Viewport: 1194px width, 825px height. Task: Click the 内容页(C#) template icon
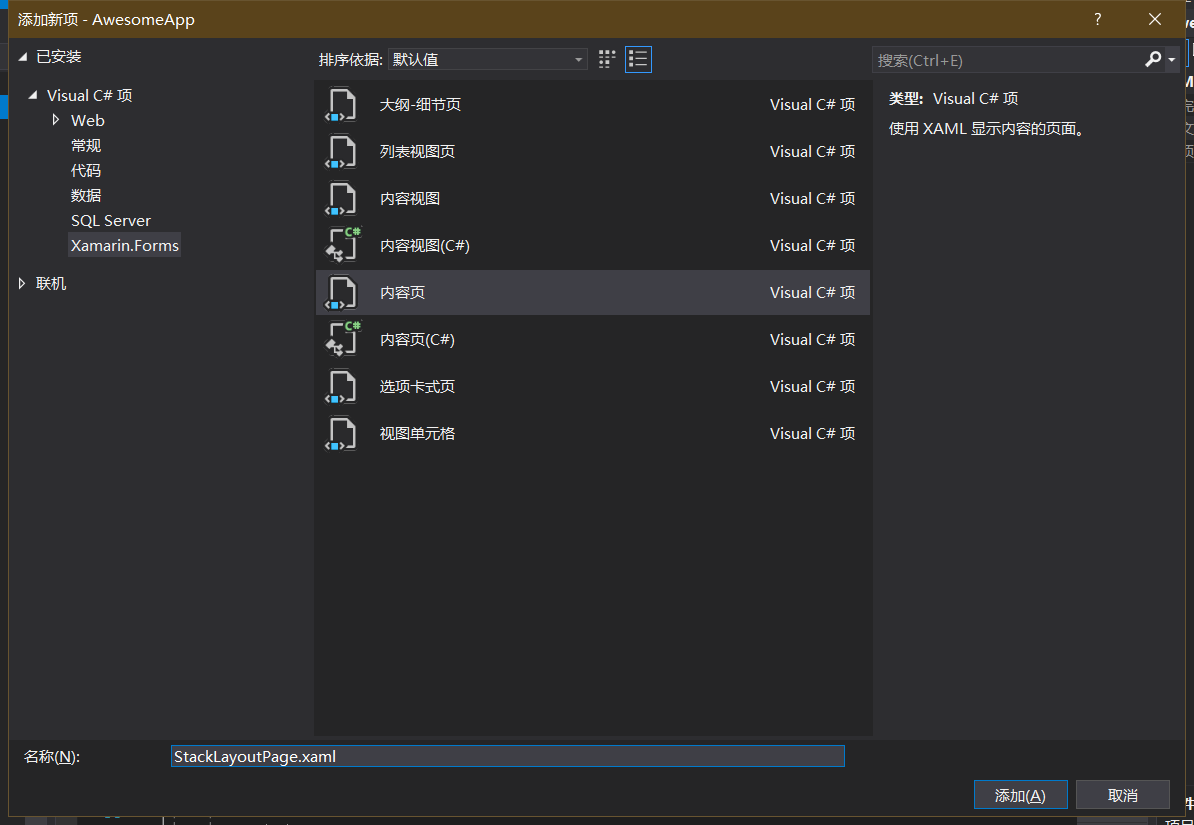[x=343, y=340]
